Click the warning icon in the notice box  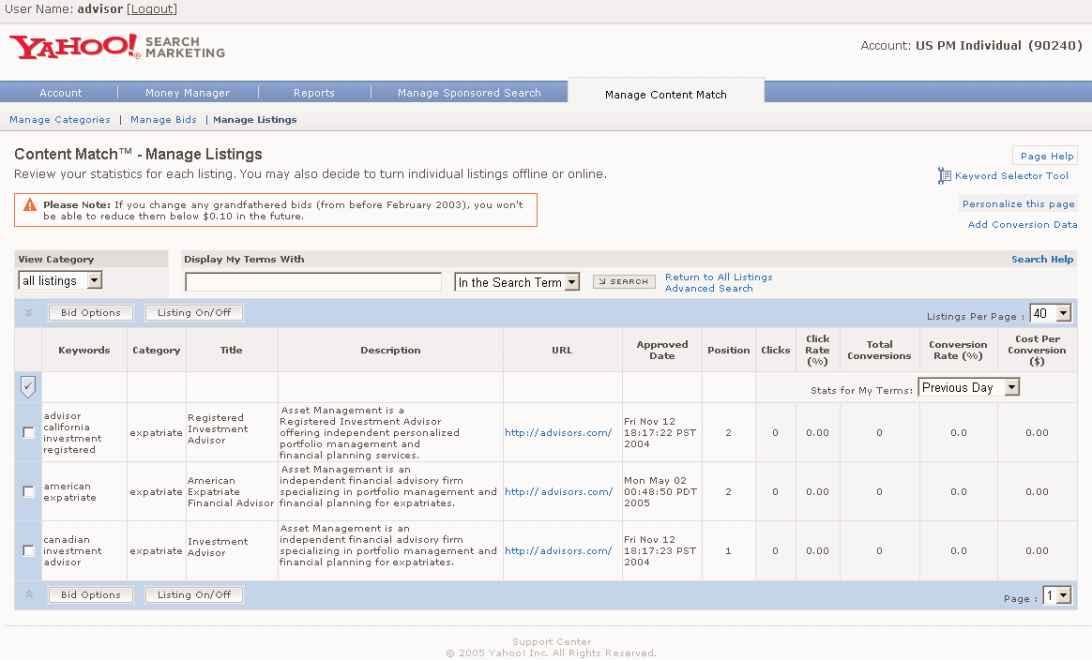30,204
